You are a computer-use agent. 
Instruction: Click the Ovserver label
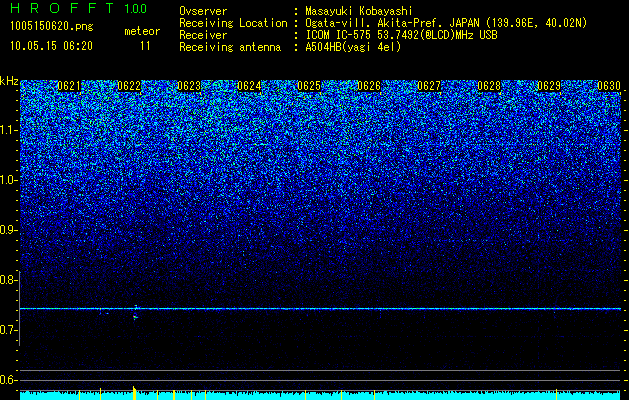click(203, 11)
